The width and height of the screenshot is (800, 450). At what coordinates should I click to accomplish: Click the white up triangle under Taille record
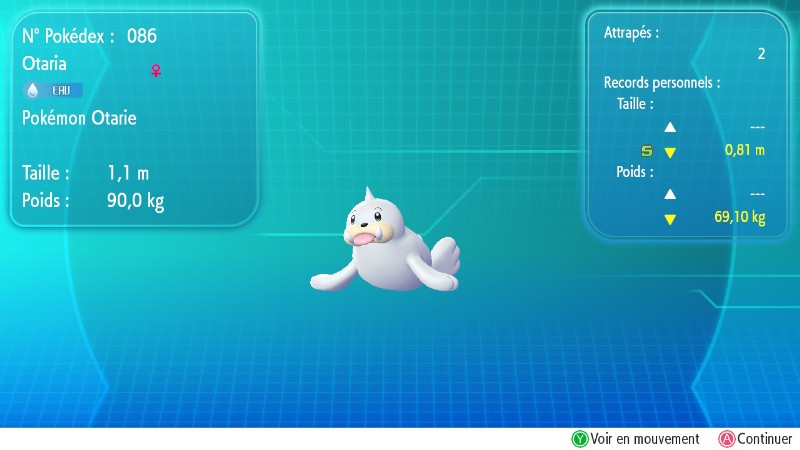pos(670,127)
